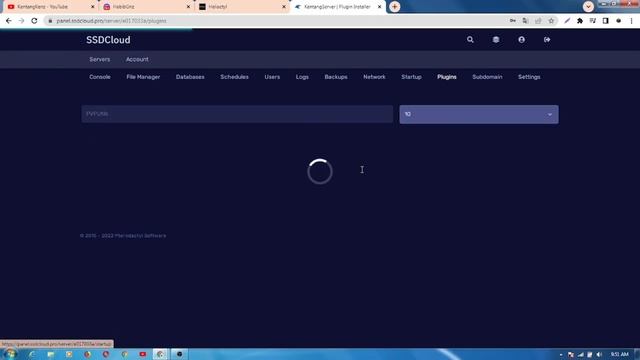Click the search magnifier icon in SSDCloud header
Viewport: 640px width, 360px height.
[470, 40]
